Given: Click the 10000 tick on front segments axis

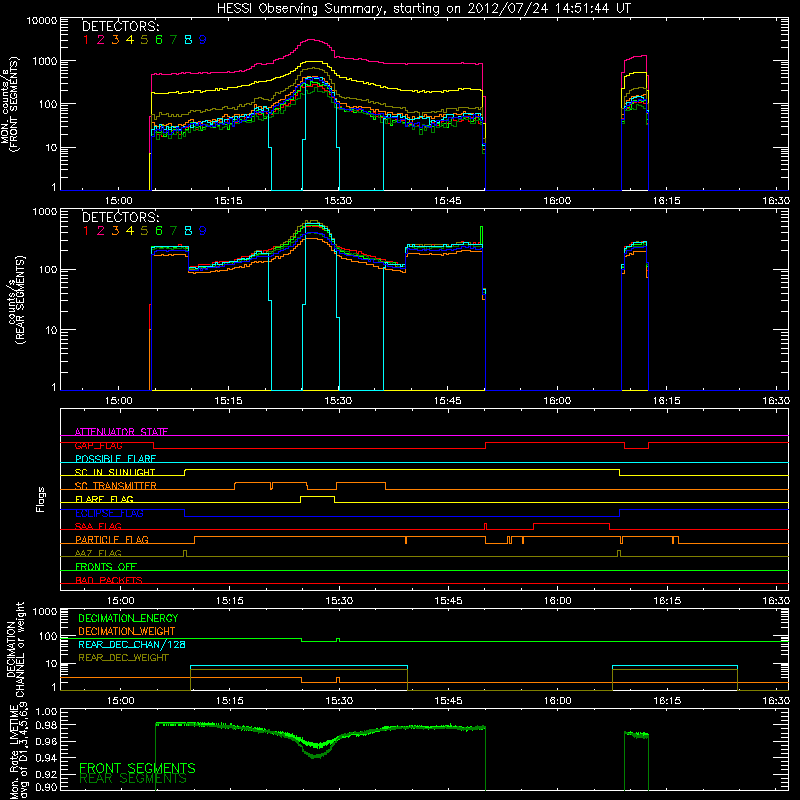Looking at the screenshot, I should pos(42,21).
